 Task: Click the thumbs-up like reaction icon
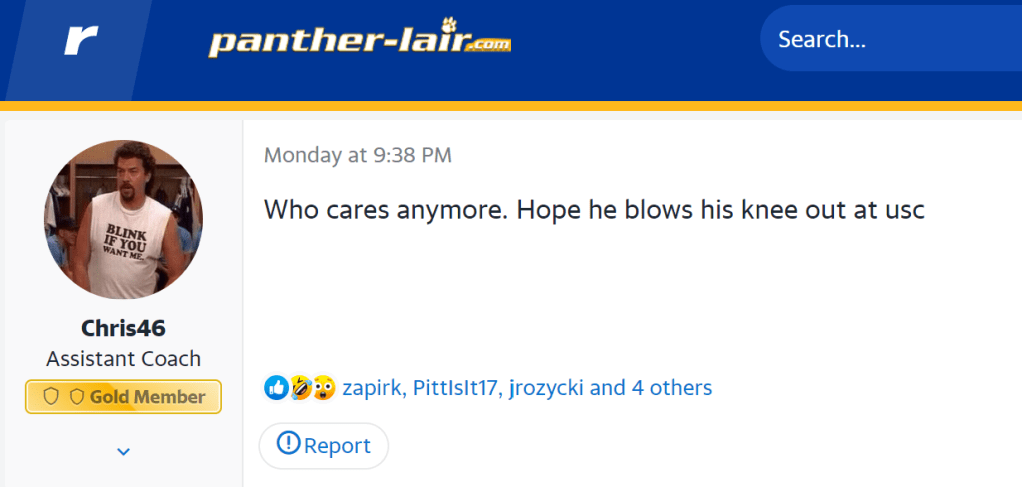tap(276, 387)
